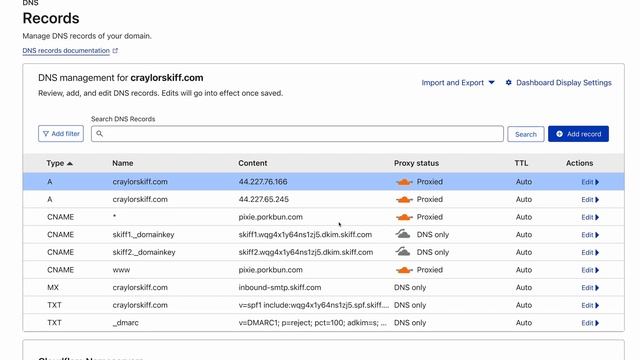Click the external link icon beside documentation
This screenshot has width=640, height=360.
(115, 51)
